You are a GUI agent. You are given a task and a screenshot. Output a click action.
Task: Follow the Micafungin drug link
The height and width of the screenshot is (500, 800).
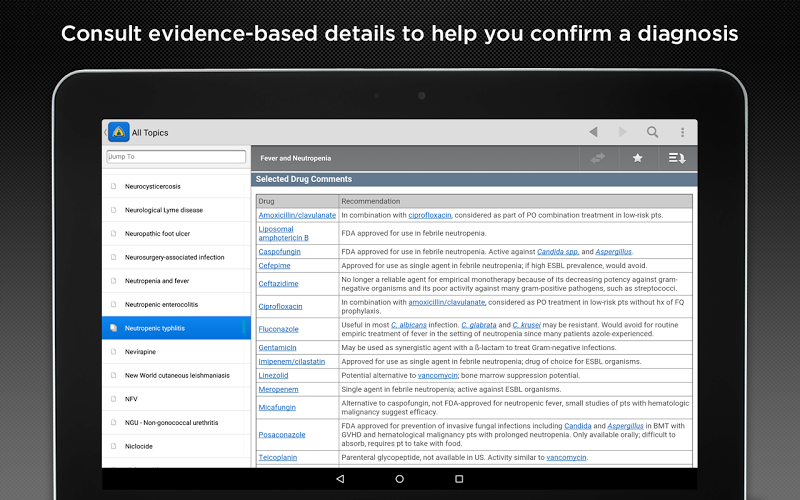tap(277, 407)
